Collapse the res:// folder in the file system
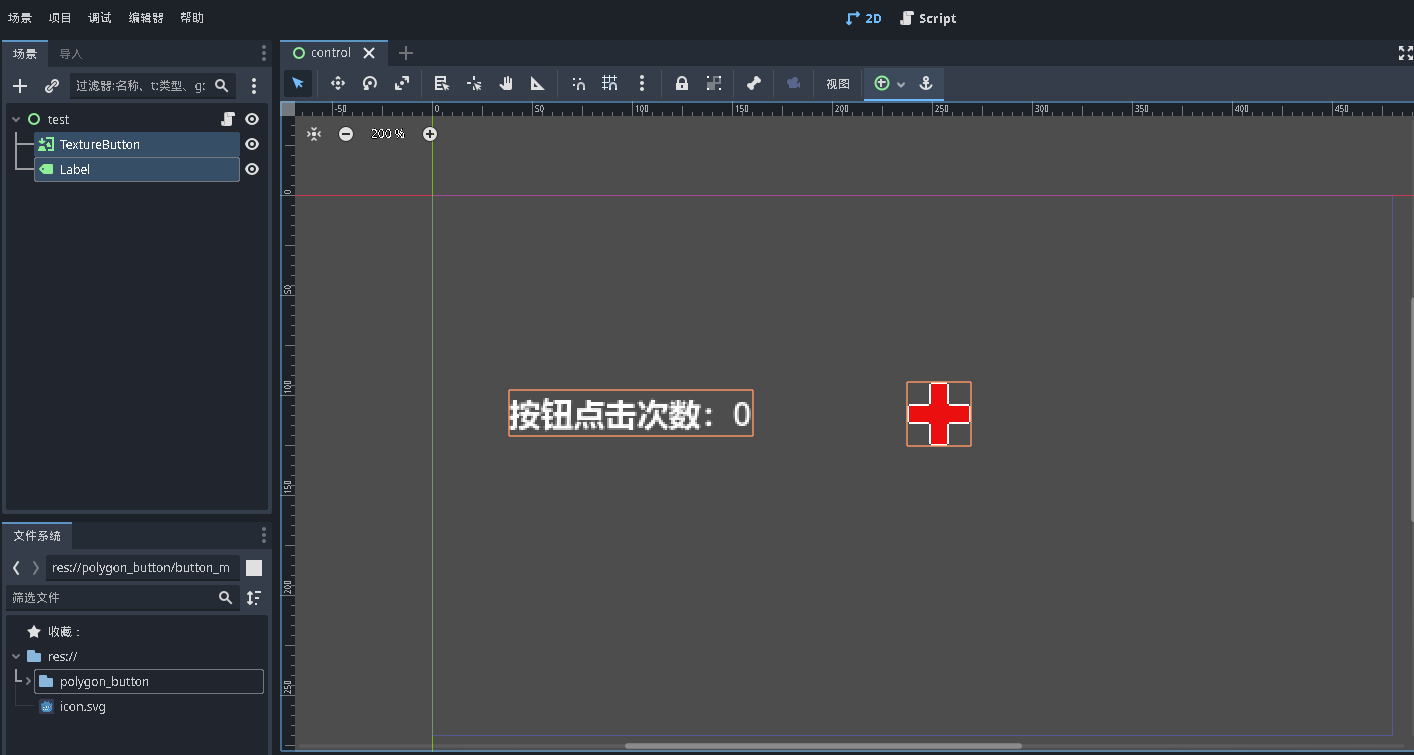This screenshot has width=1414, height=755. click(16, 656)
